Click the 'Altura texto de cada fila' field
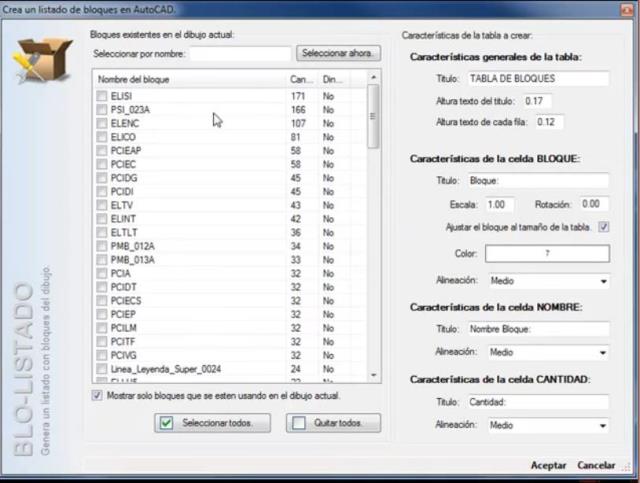Viewport: 640px width, 483px height. click(549, 122)
